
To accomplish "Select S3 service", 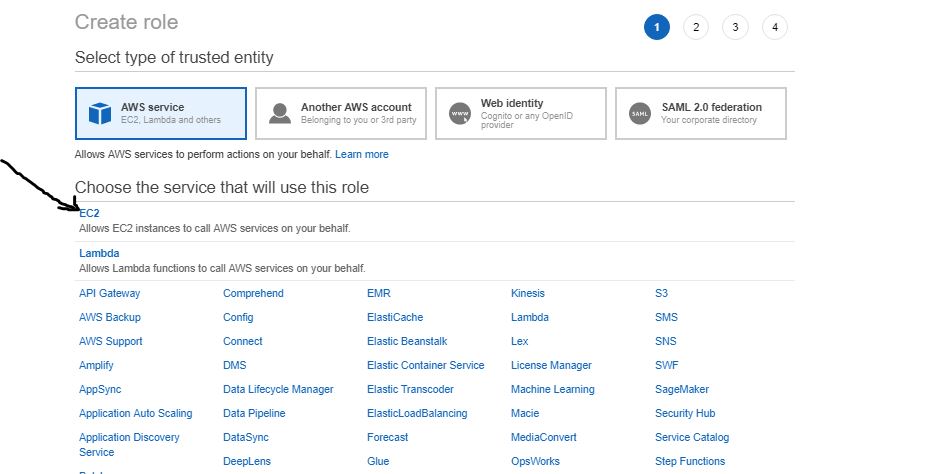I will pos(661,293).
